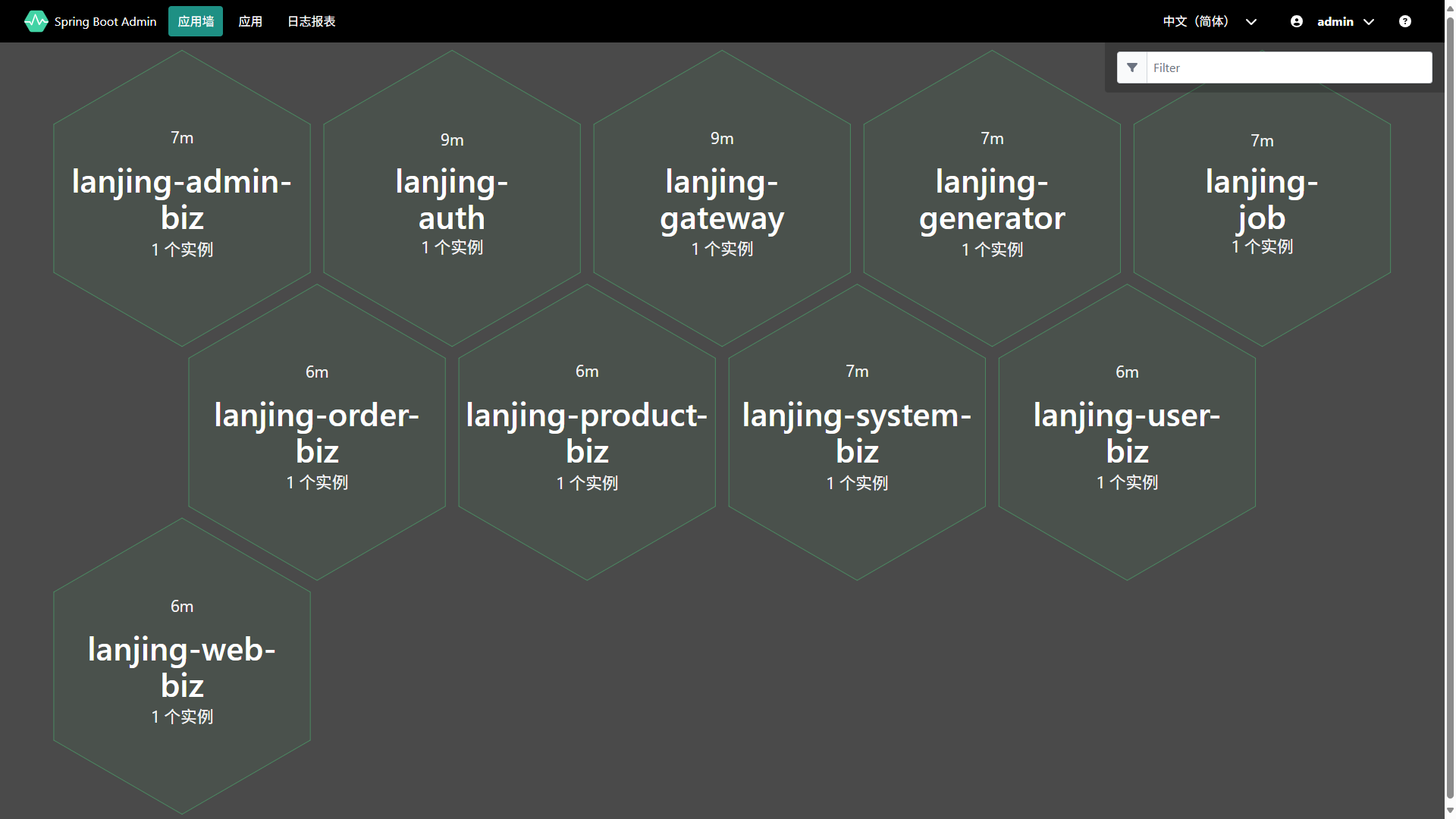The image size is (1456, 819).
Task: Click the page vertical scrollbar
Action: [1450, 409]
